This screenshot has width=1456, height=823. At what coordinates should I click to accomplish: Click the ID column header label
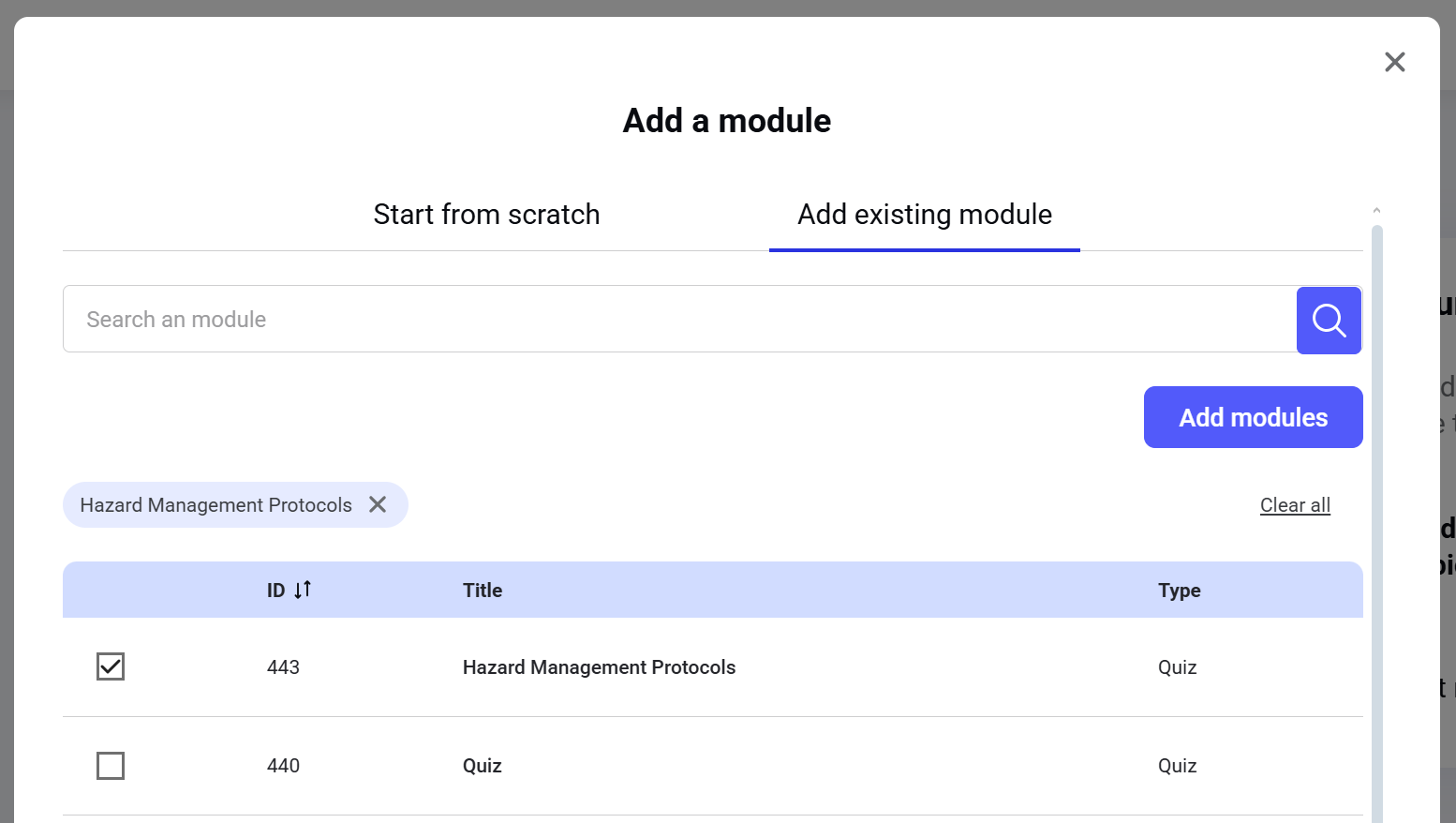point(275,591)
